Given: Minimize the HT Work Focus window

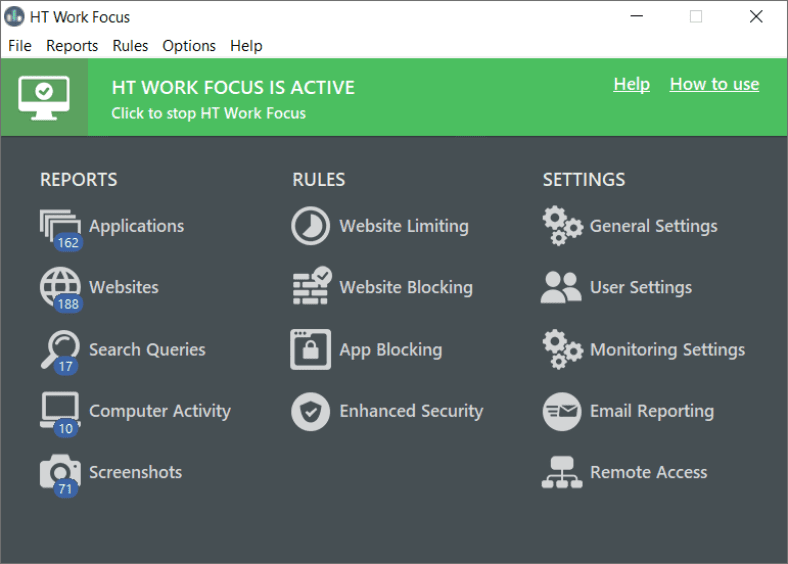Looking at the screenshot, I should click(x=637, y=17).
